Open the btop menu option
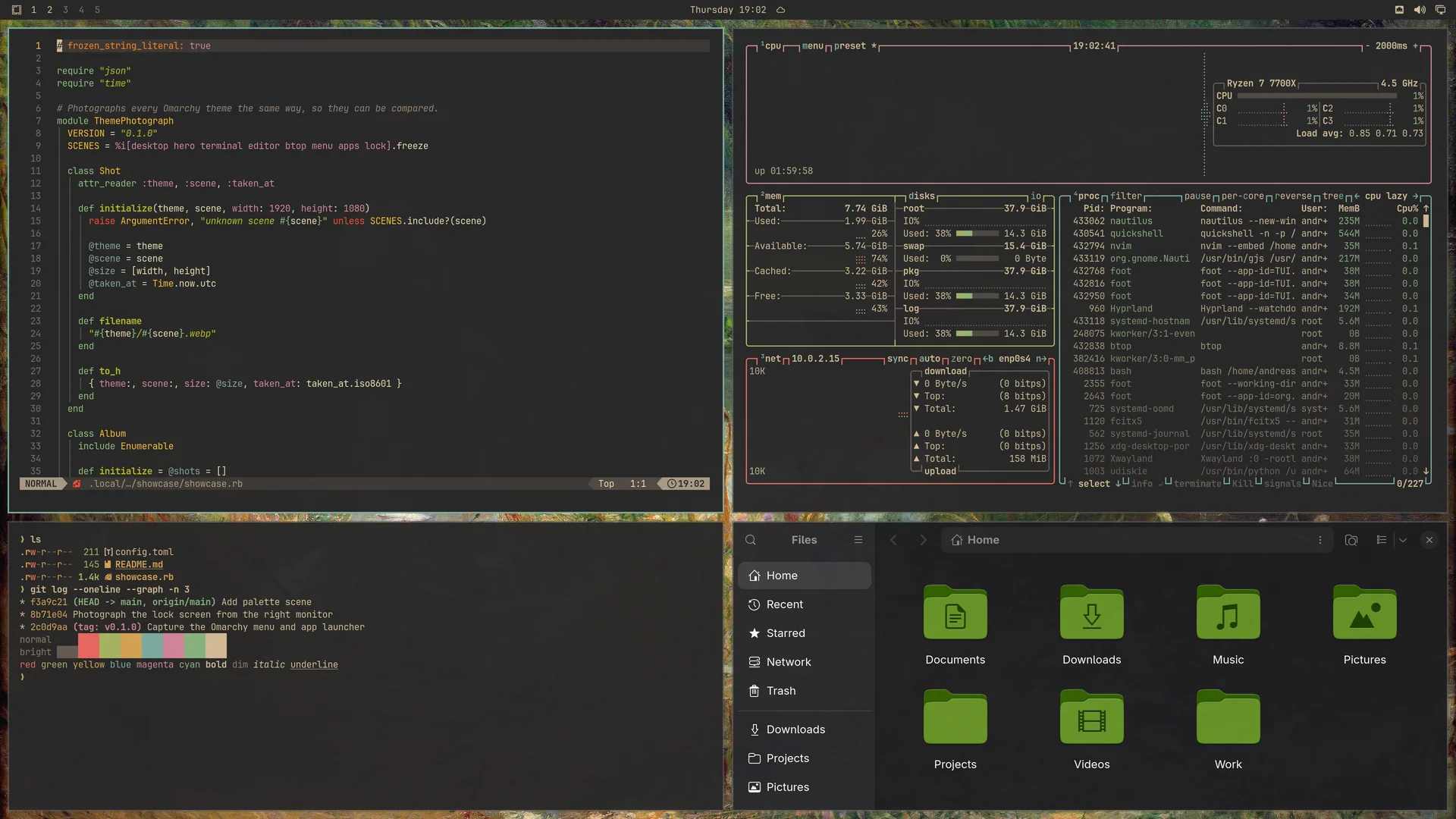The image size is (1456, 819). [x=812, y=46]
